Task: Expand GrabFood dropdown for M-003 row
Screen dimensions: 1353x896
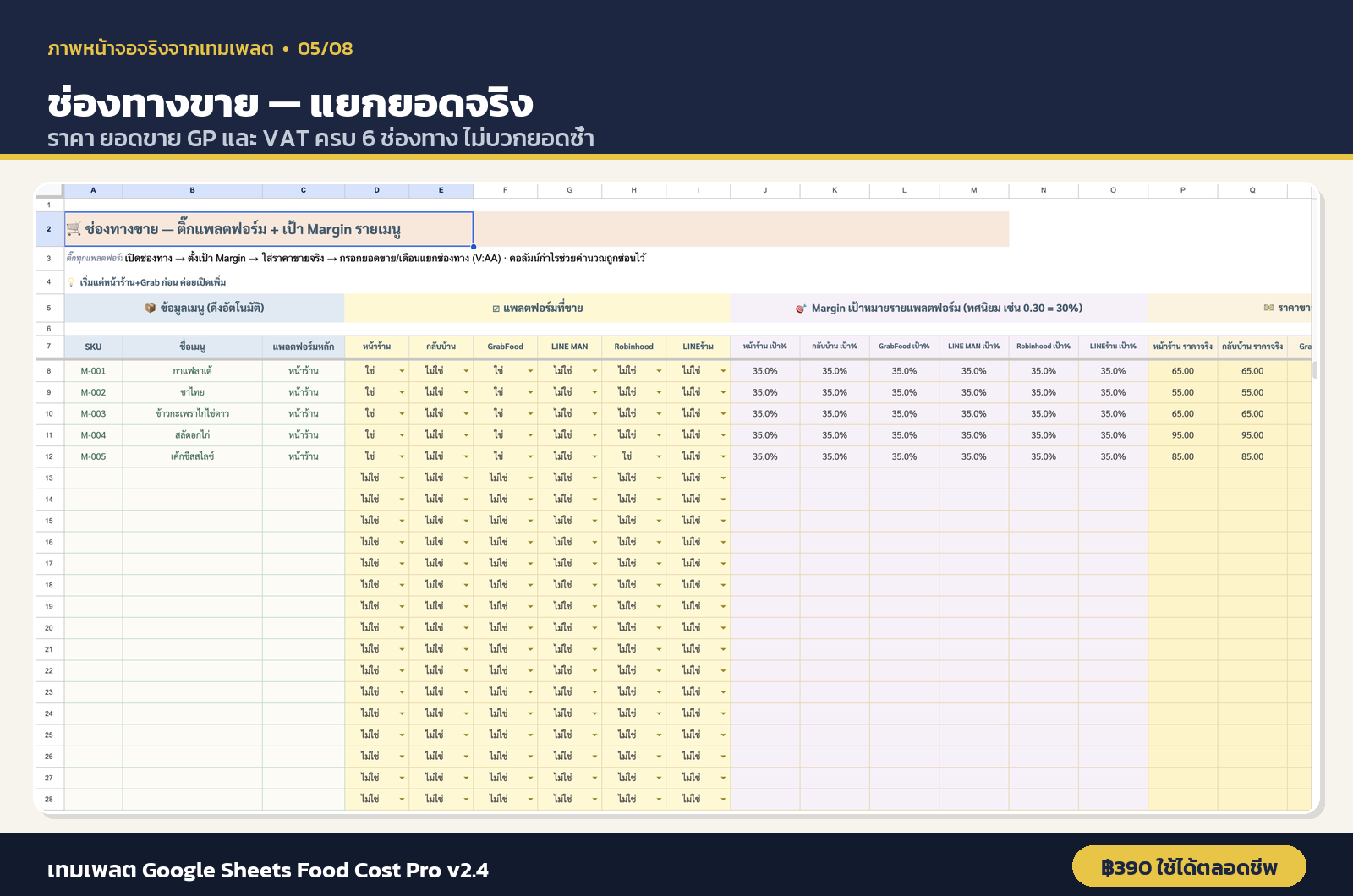Action: (x=530, y=414)
